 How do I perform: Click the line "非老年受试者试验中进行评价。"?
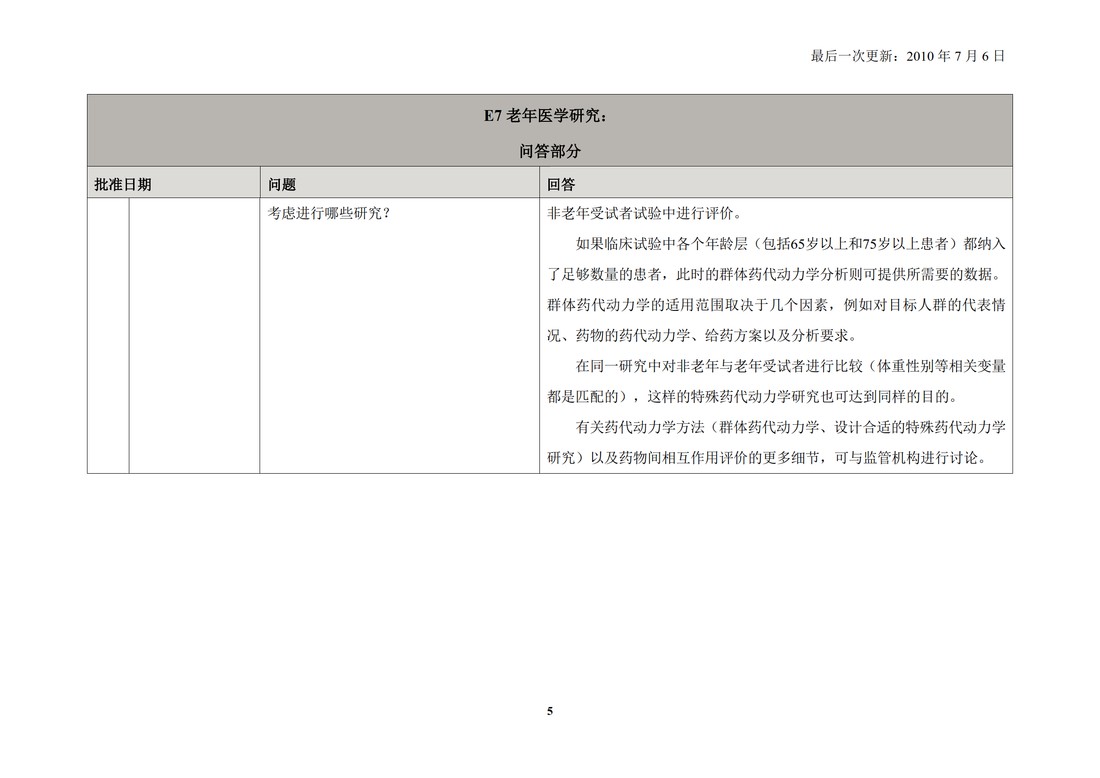tap(645, 213)
